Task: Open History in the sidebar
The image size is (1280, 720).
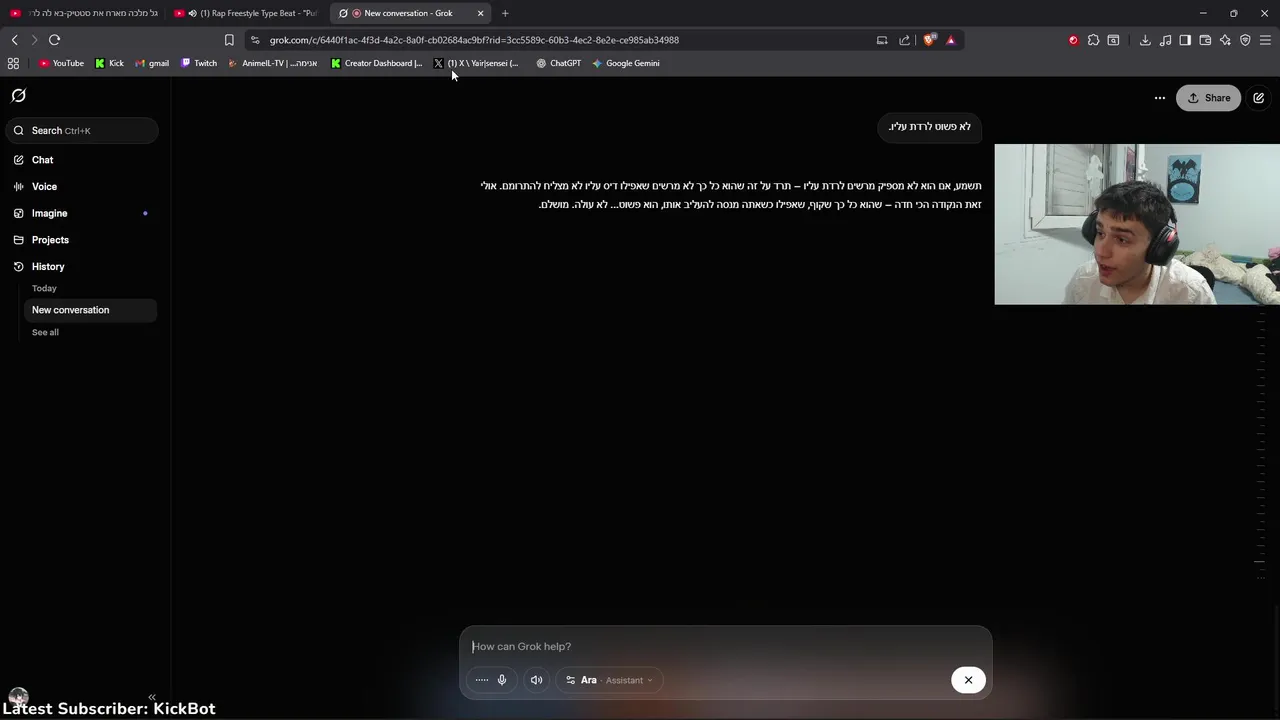Action: (x=48, y=267)
